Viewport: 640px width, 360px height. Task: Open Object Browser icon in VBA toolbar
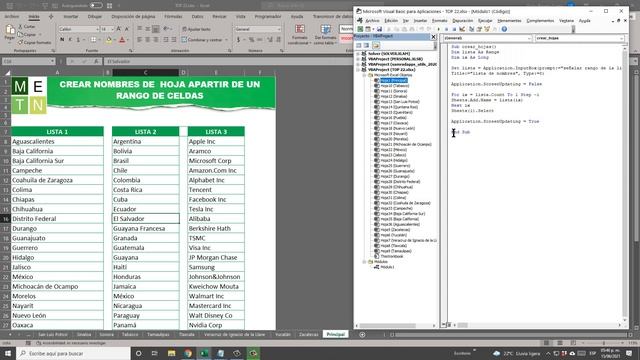coord(487,29)
